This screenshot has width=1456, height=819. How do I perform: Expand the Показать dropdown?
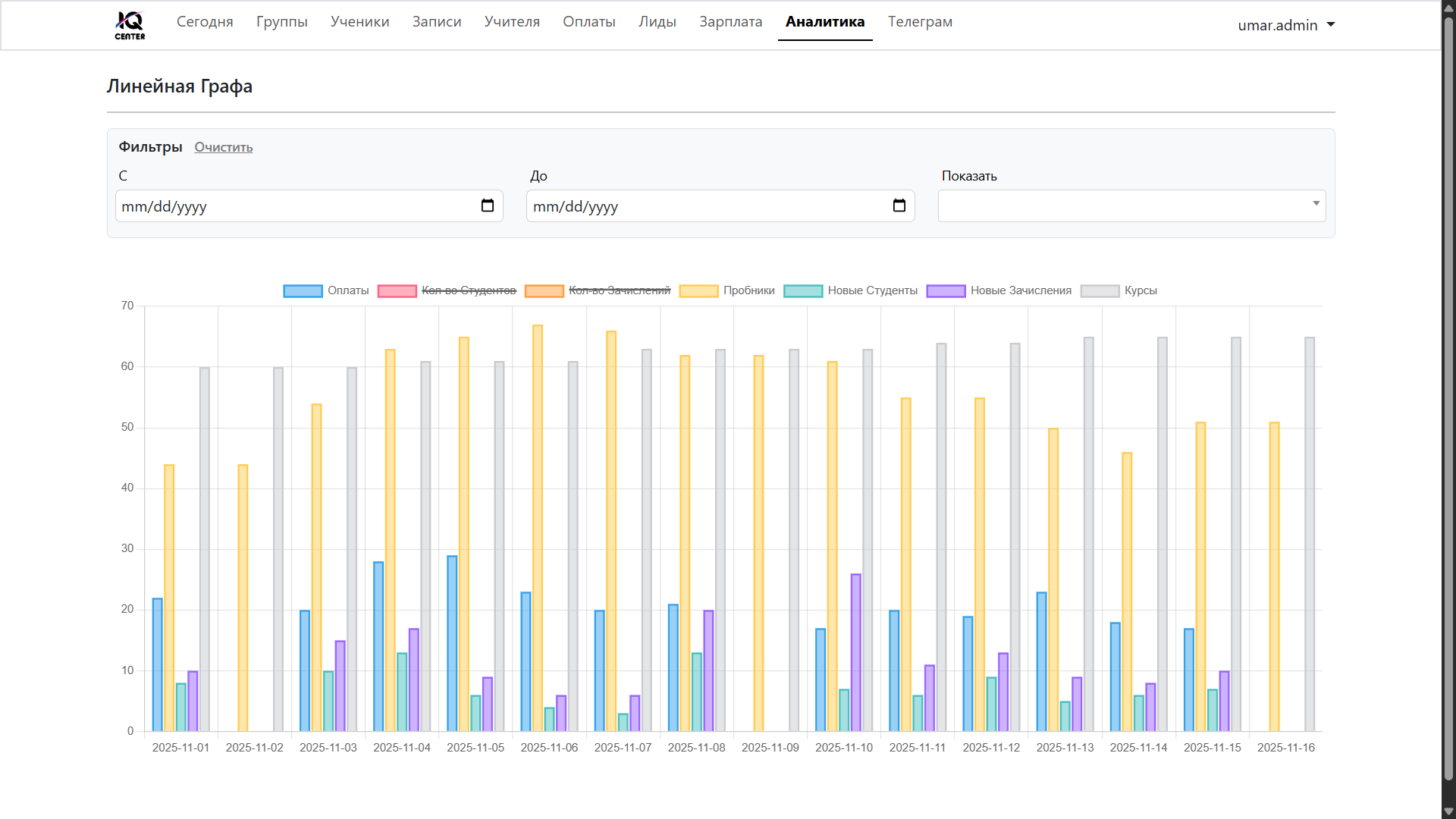coord(1131,206)
